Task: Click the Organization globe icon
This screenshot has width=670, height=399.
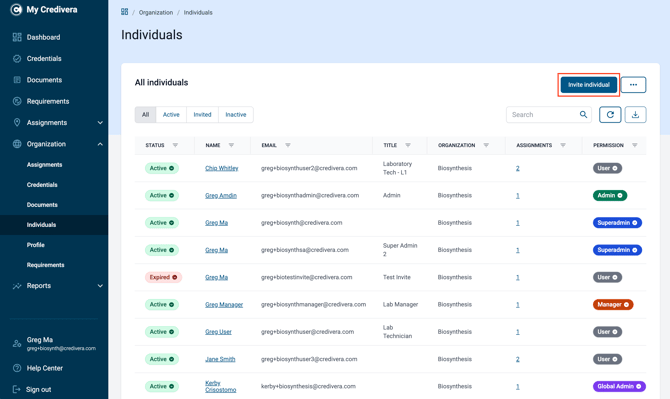Action: tap(17, 144)
